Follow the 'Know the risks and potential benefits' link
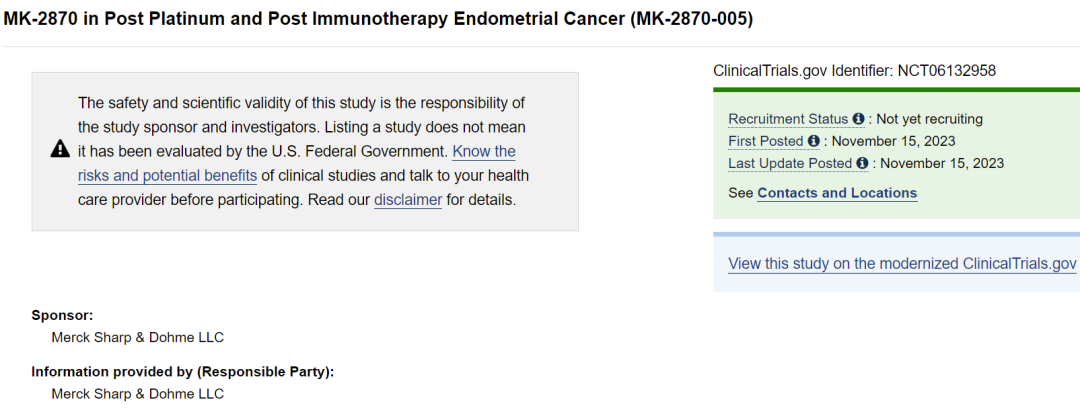The height and width of the screenshot is (408, 1080). (x=297, y=163)
